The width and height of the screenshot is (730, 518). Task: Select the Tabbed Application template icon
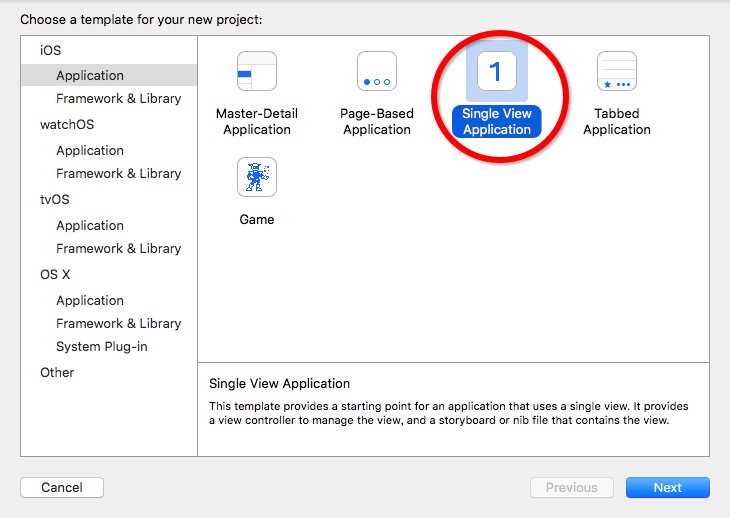click(x=617, y=71)
